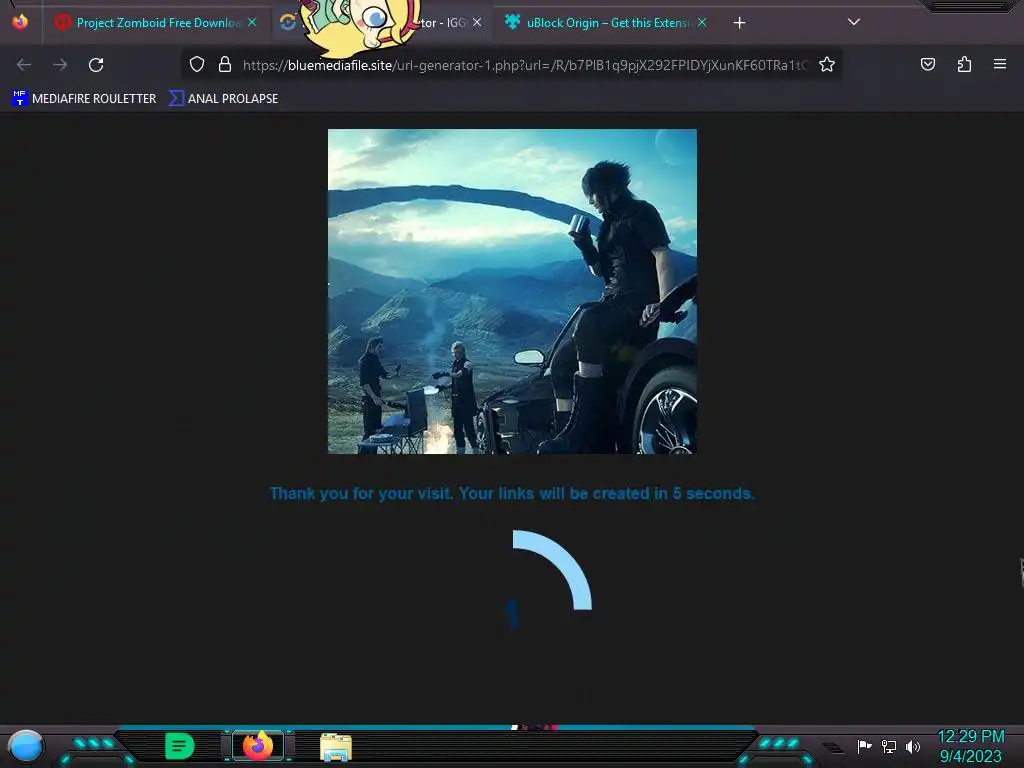Close the Project Zomboid tab
The height and width of the screenshot is (768, 1024).
tap(252, 23)
